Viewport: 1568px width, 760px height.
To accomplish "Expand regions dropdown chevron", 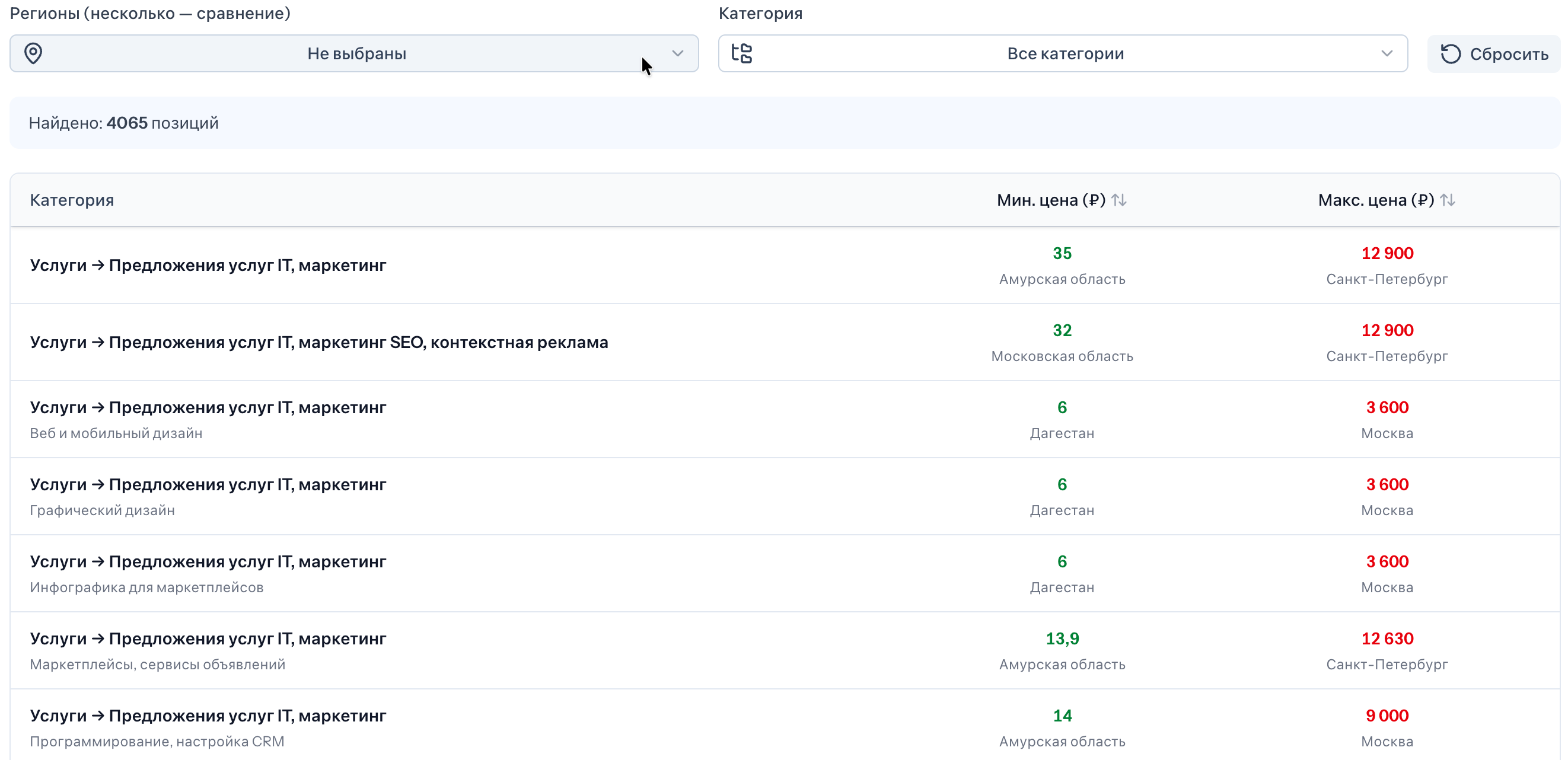I will pos(677,53).
